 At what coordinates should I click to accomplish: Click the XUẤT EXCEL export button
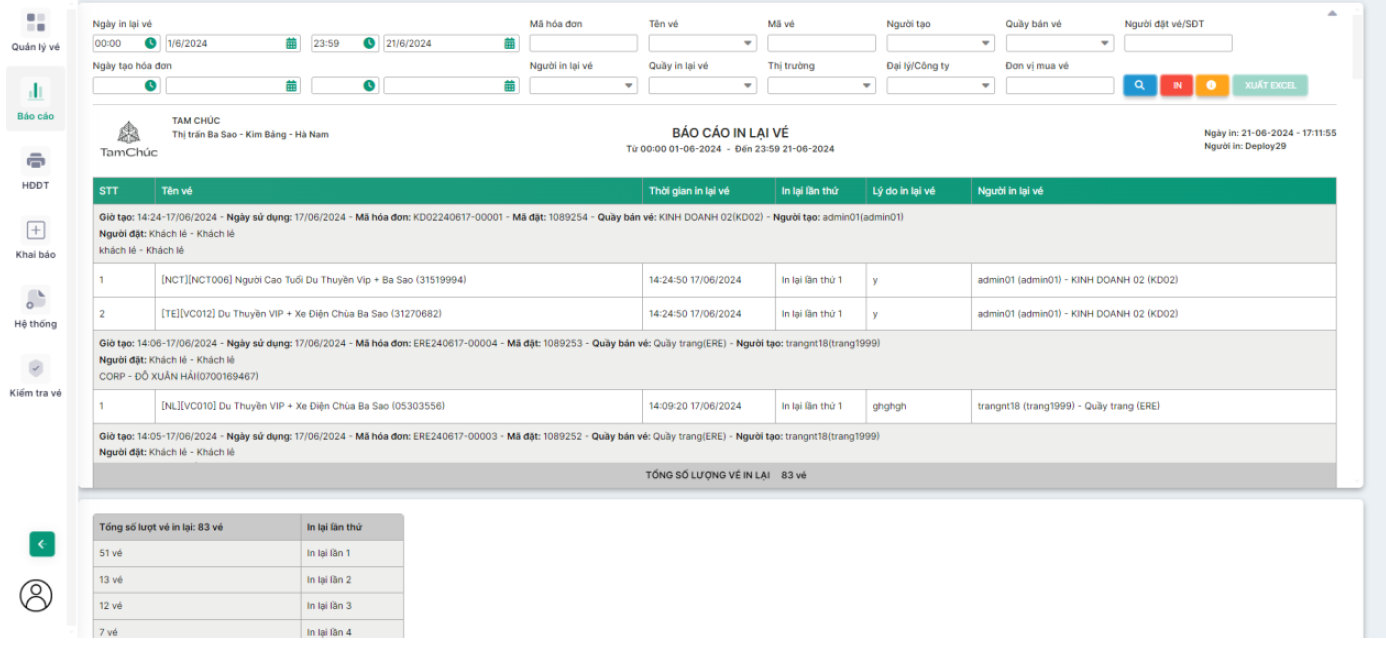(1269, 86)
